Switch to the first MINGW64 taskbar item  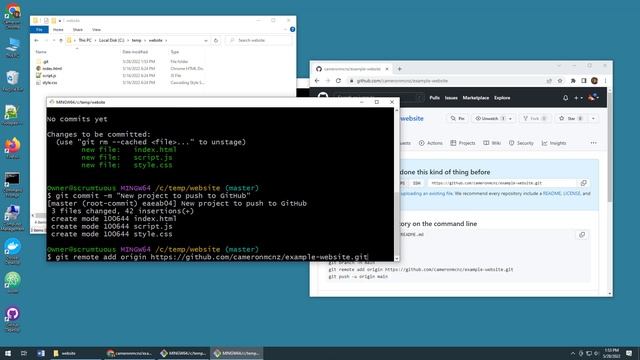point(183,353)
